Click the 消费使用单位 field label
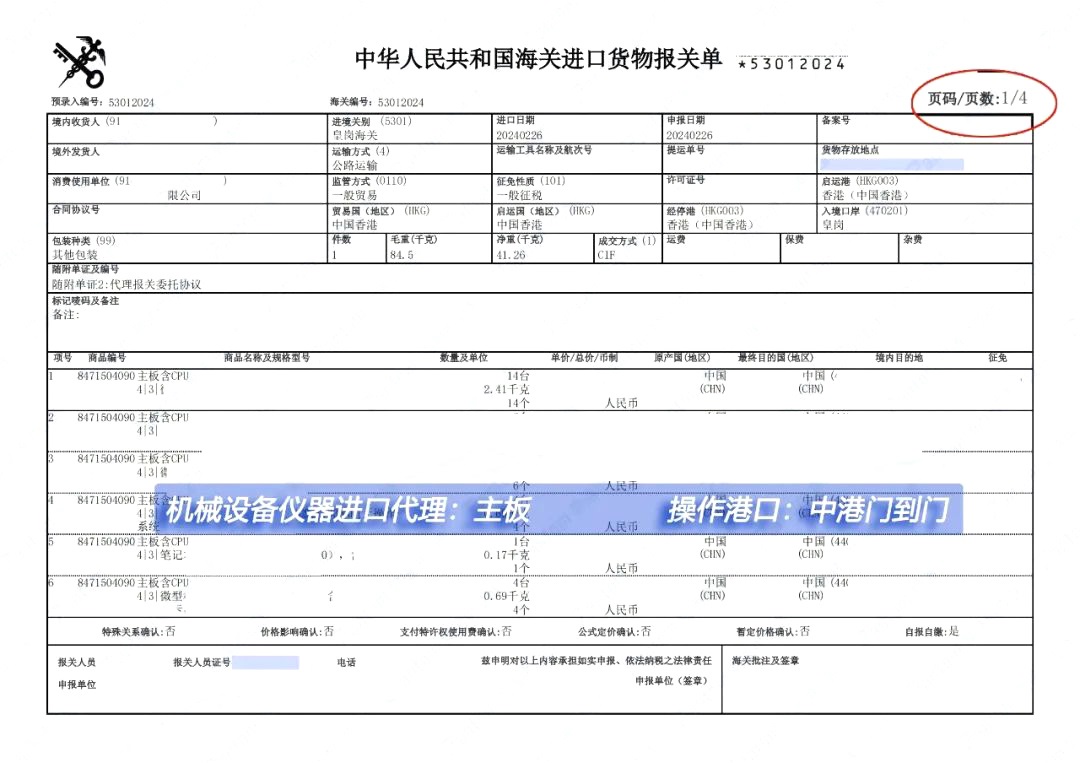The height and width of the screenshot is (763, 1080). pyautogui.click(x=81, y=181)
